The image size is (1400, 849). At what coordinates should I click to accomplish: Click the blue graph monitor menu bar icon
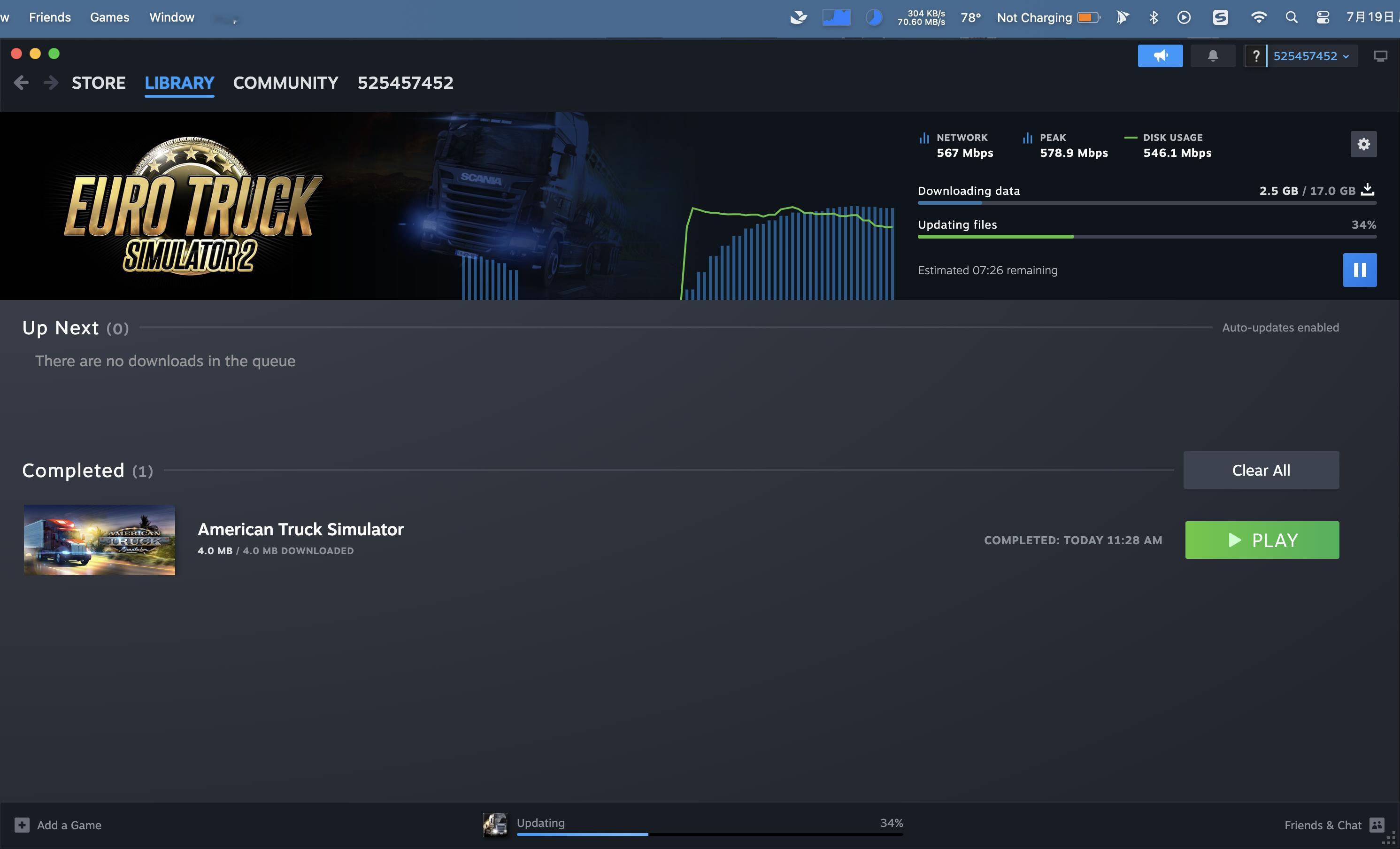[836, 18]
